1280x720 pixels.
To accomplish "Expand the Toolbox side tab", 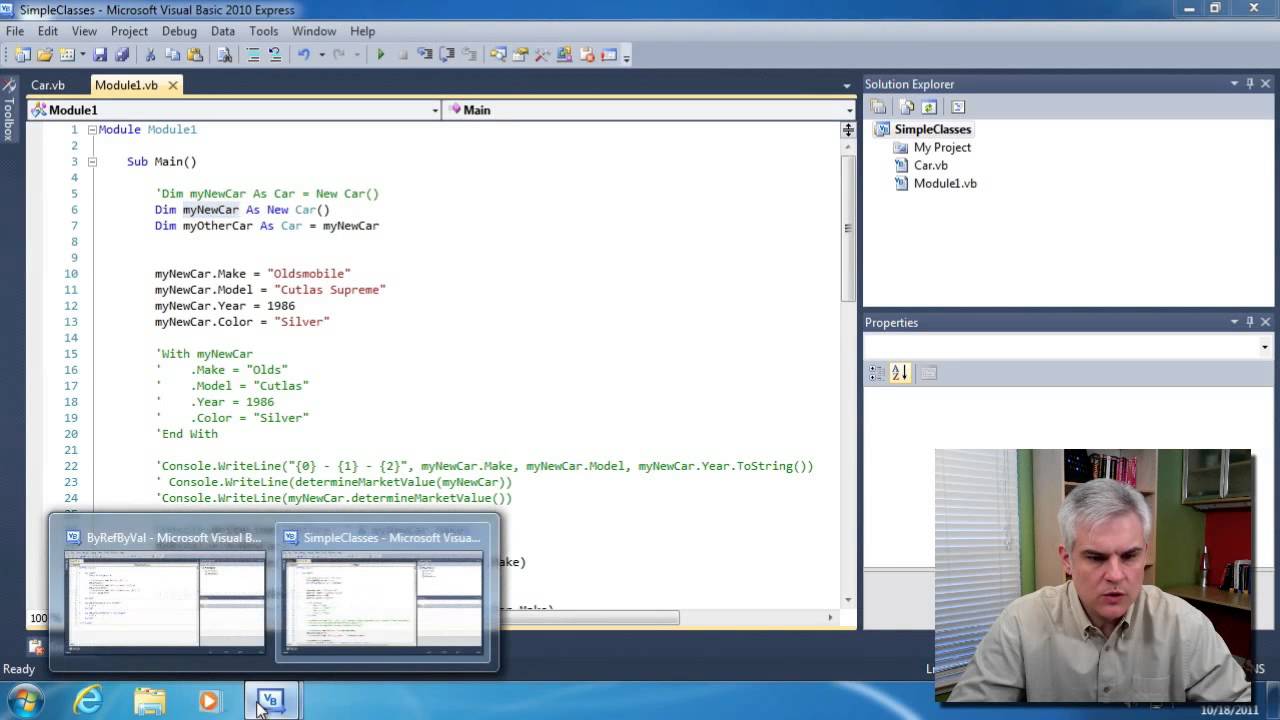I will [x=9, y=110].
